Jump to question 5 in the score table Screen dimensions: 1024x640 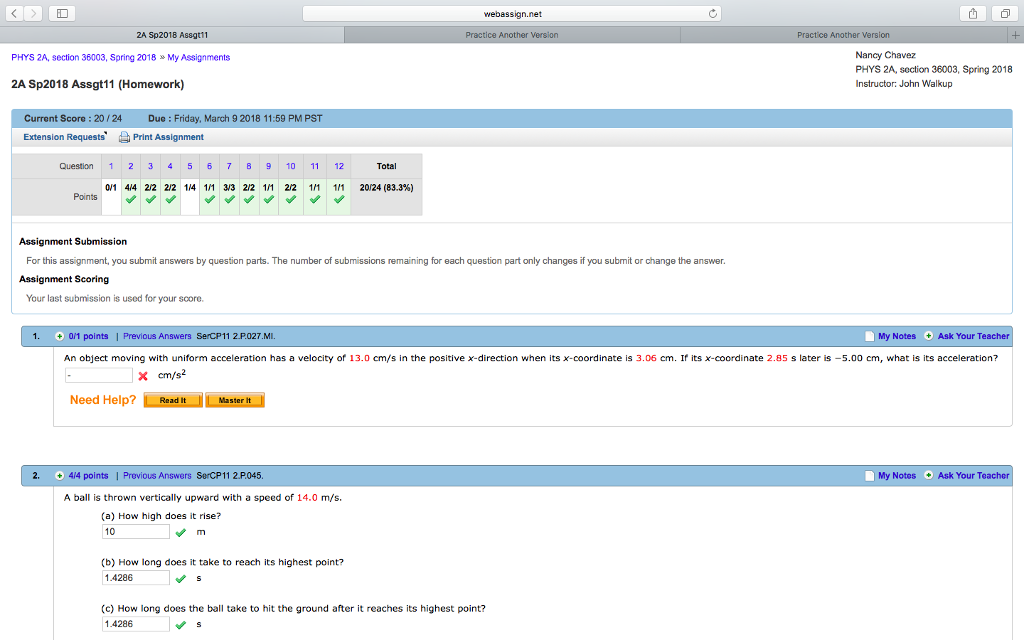(190, 167)
